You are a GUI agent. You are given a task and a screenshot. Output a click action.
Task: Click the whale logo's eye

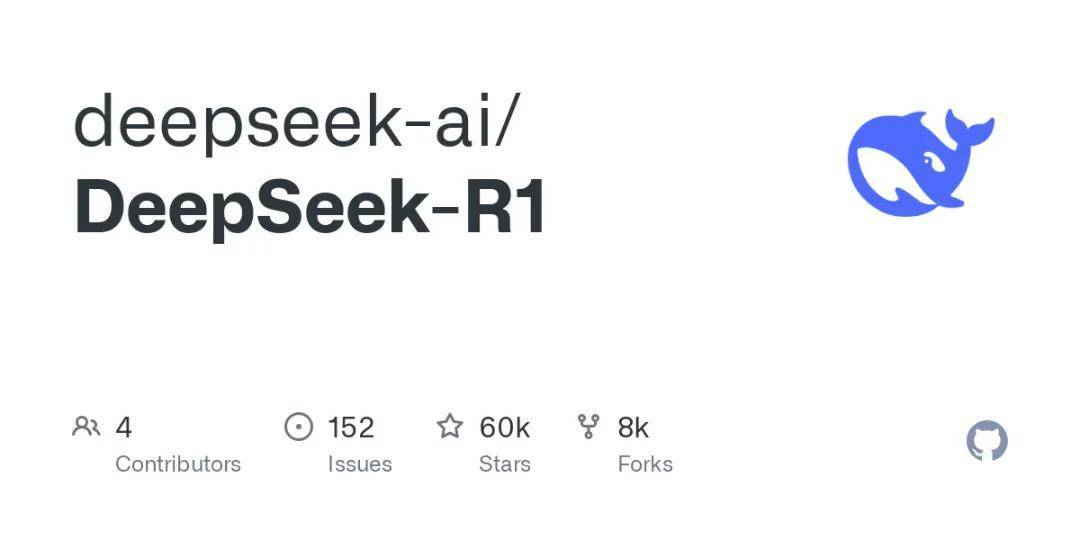coord(930,163)
